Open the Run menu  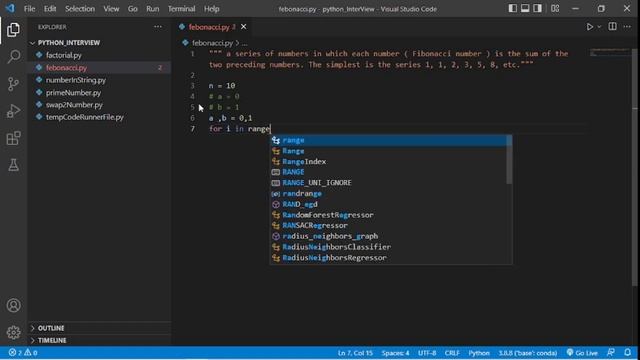[x=153, y=9]
